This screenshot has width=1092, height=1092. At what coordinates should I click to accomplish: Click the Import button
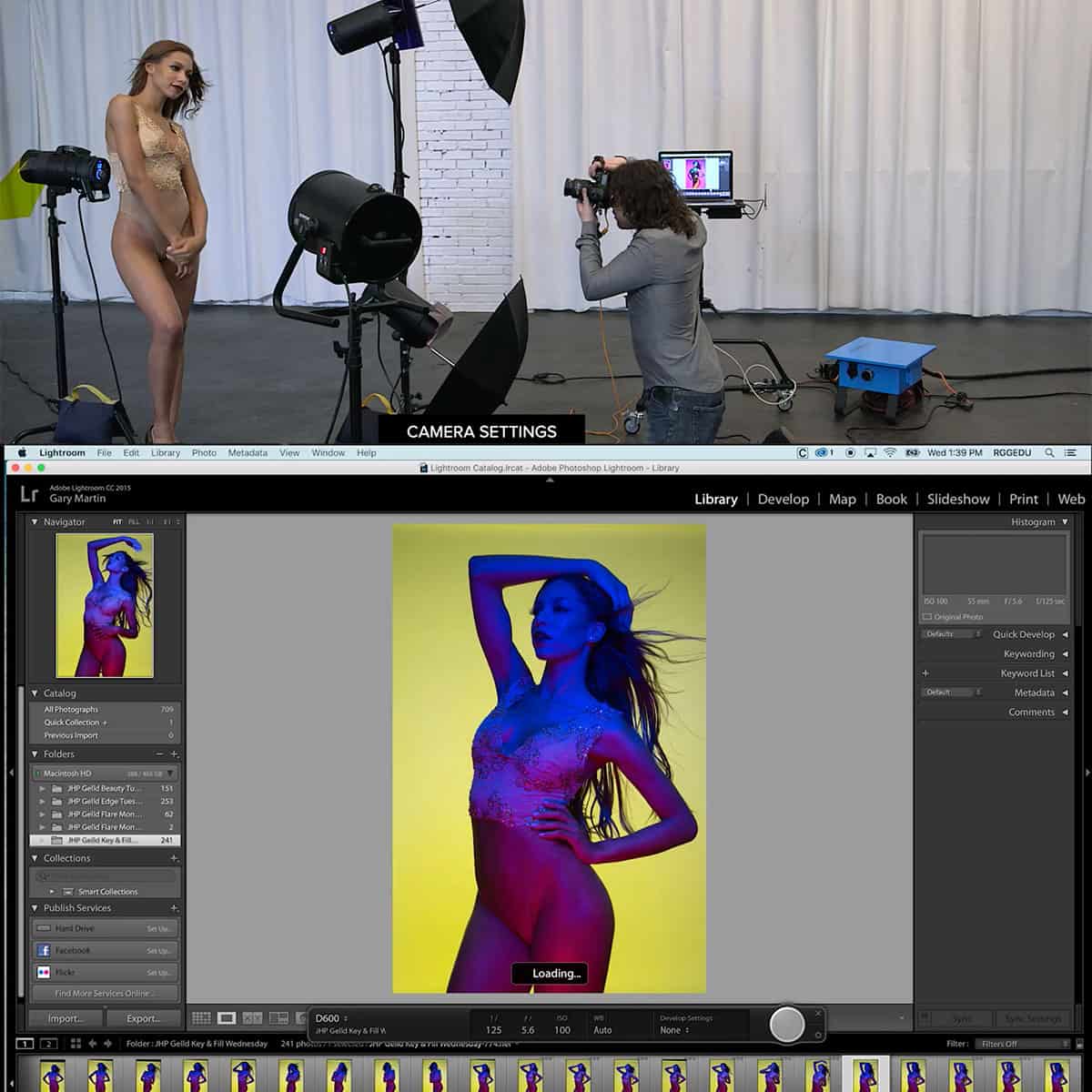pos(64,1018)
